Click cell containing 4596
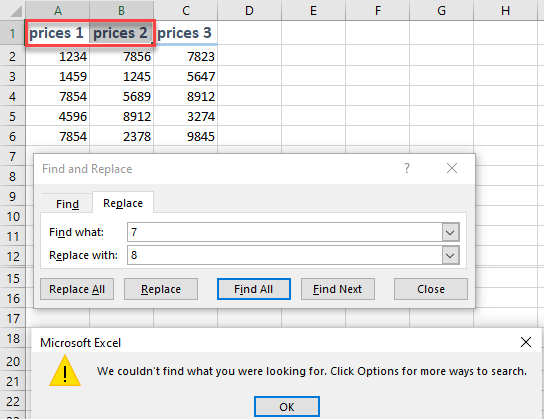This screenshot has height=419, width=544. point(58,116)
